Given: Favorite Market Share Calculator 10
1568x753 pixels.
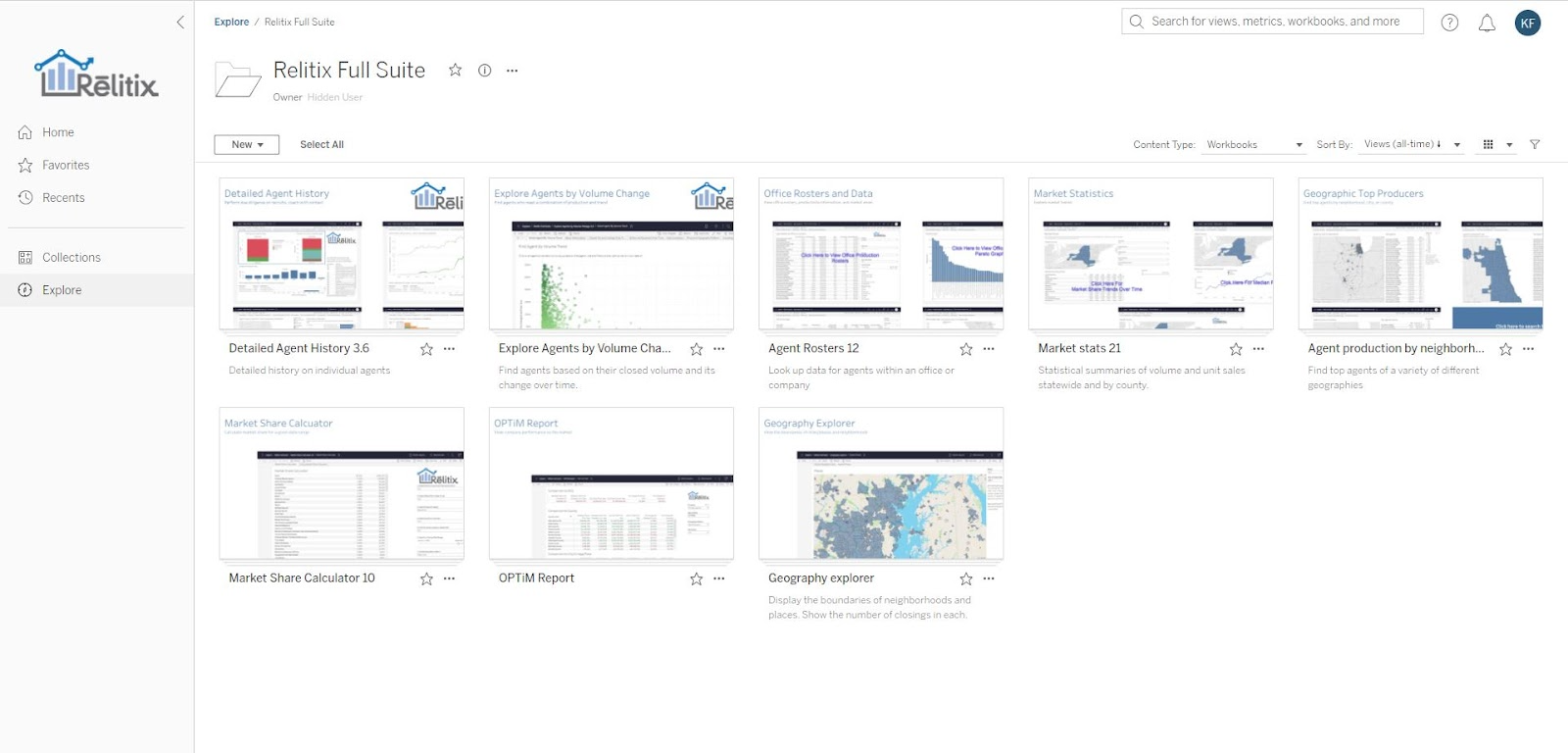Looking at the screenshot, I should (426, 578).
